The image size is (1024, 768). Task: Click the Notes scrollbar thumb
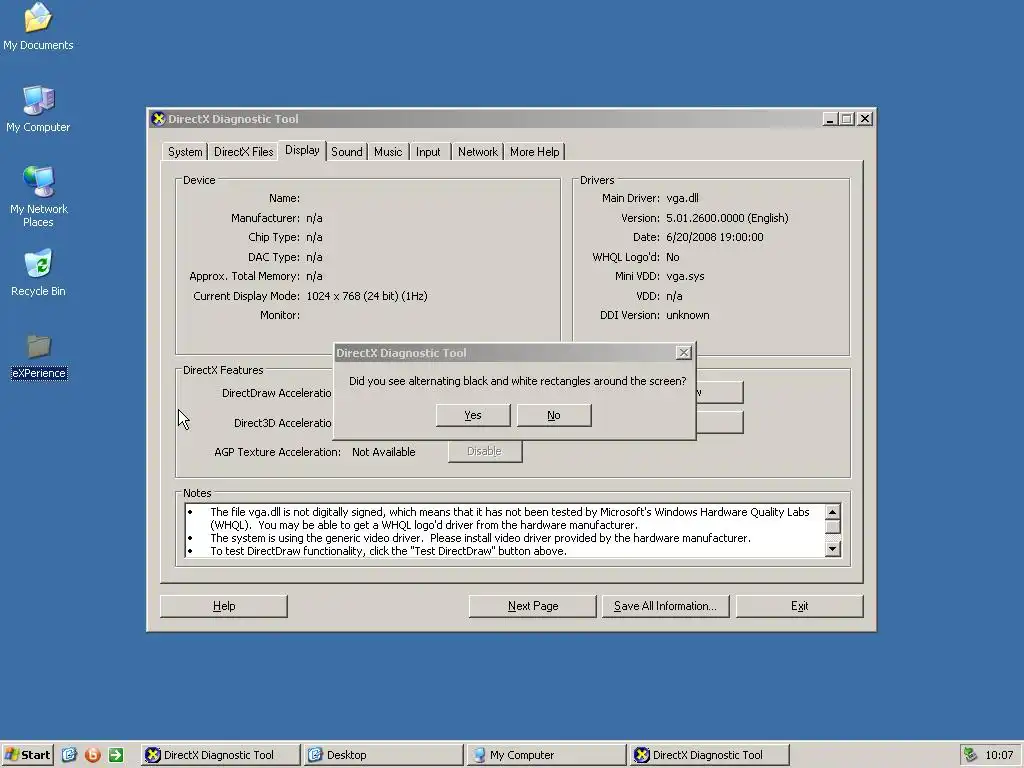(x=832, y=526)
